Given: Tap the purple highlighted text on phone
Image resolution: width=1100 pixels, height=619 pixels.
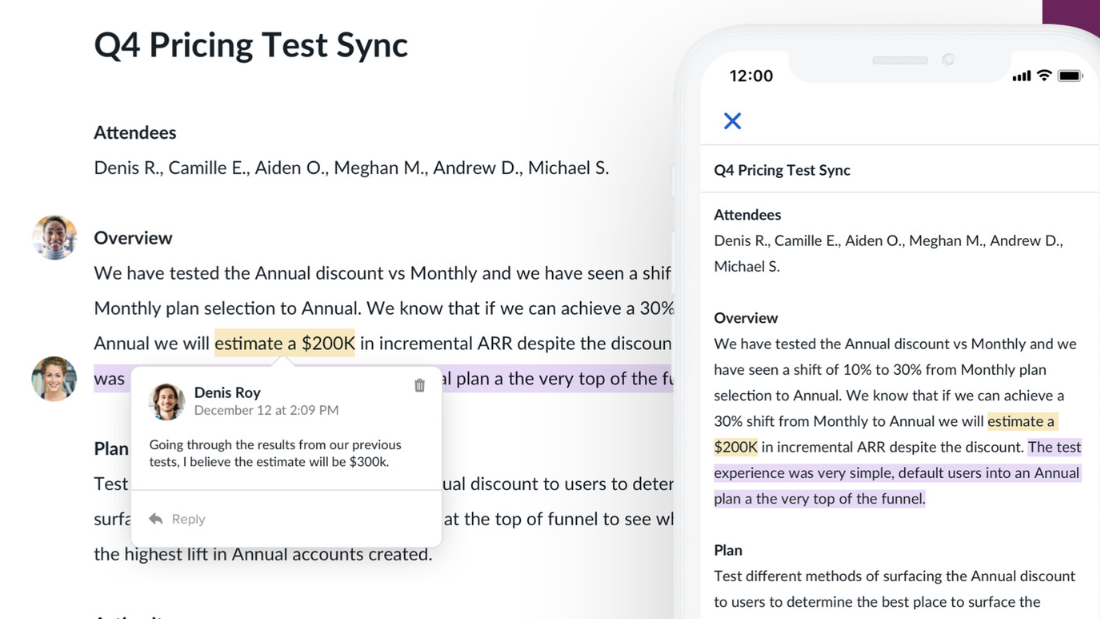Looking at the screenshot, I should coord(896,473).
